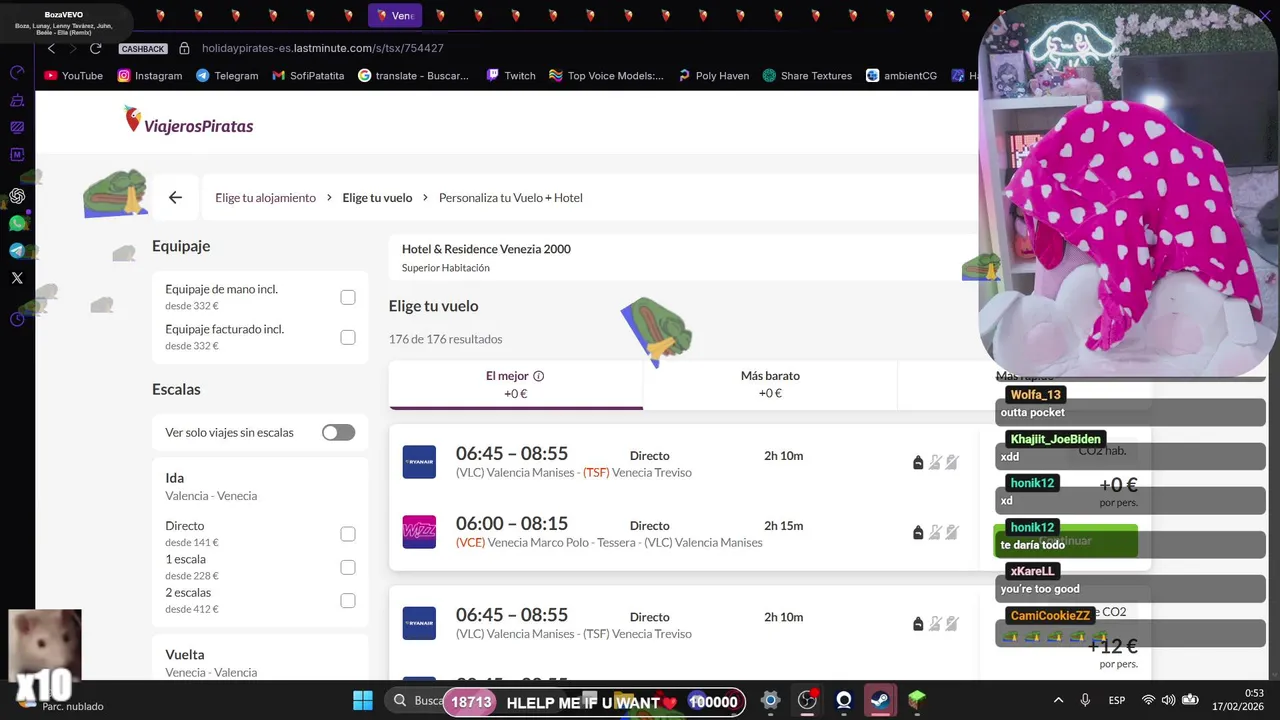This screenshot has width=1280, height=720.
Task: Open Telegram bookmark in bookmarks bar
Action: [x=227, y=75]
